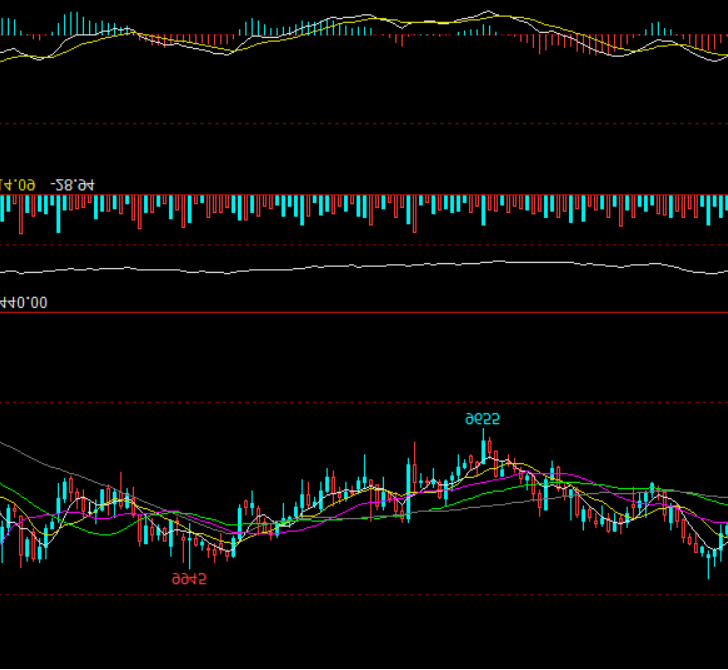Select the dashed red gridline above the candlesticks
728x670 pixels.
click(364, 404)
